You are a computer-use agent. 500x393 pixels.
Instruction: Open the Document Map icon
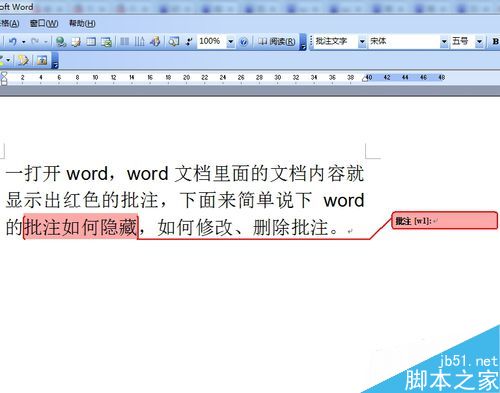click(x=173, y=42)
